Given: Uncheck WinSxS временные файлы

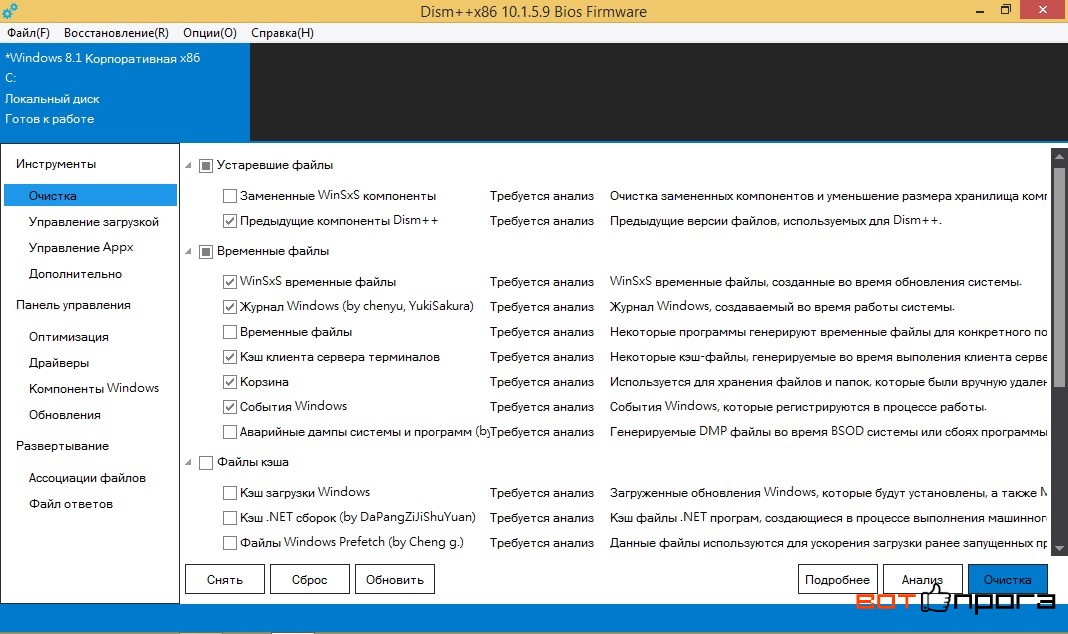Looking at the screenshot, I should [x=230, y=282].
